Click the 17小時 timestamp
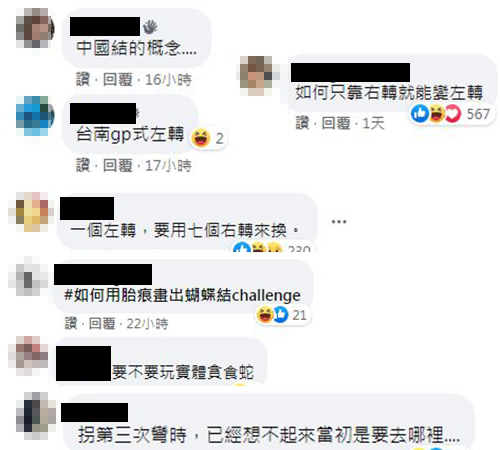Screen dimensions: 500x450 (x=168, y=165)
